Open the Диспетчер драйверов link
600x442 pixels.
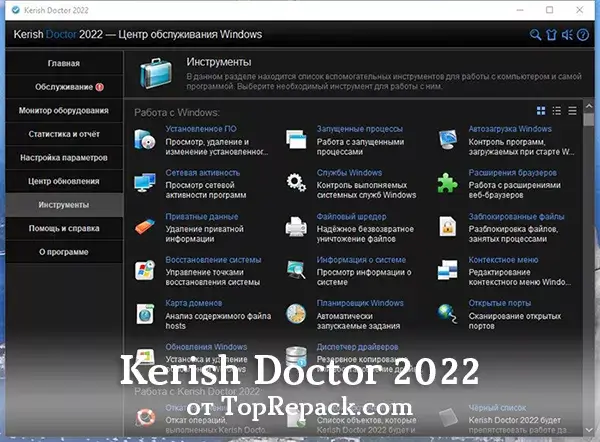(x=357, y=347)
